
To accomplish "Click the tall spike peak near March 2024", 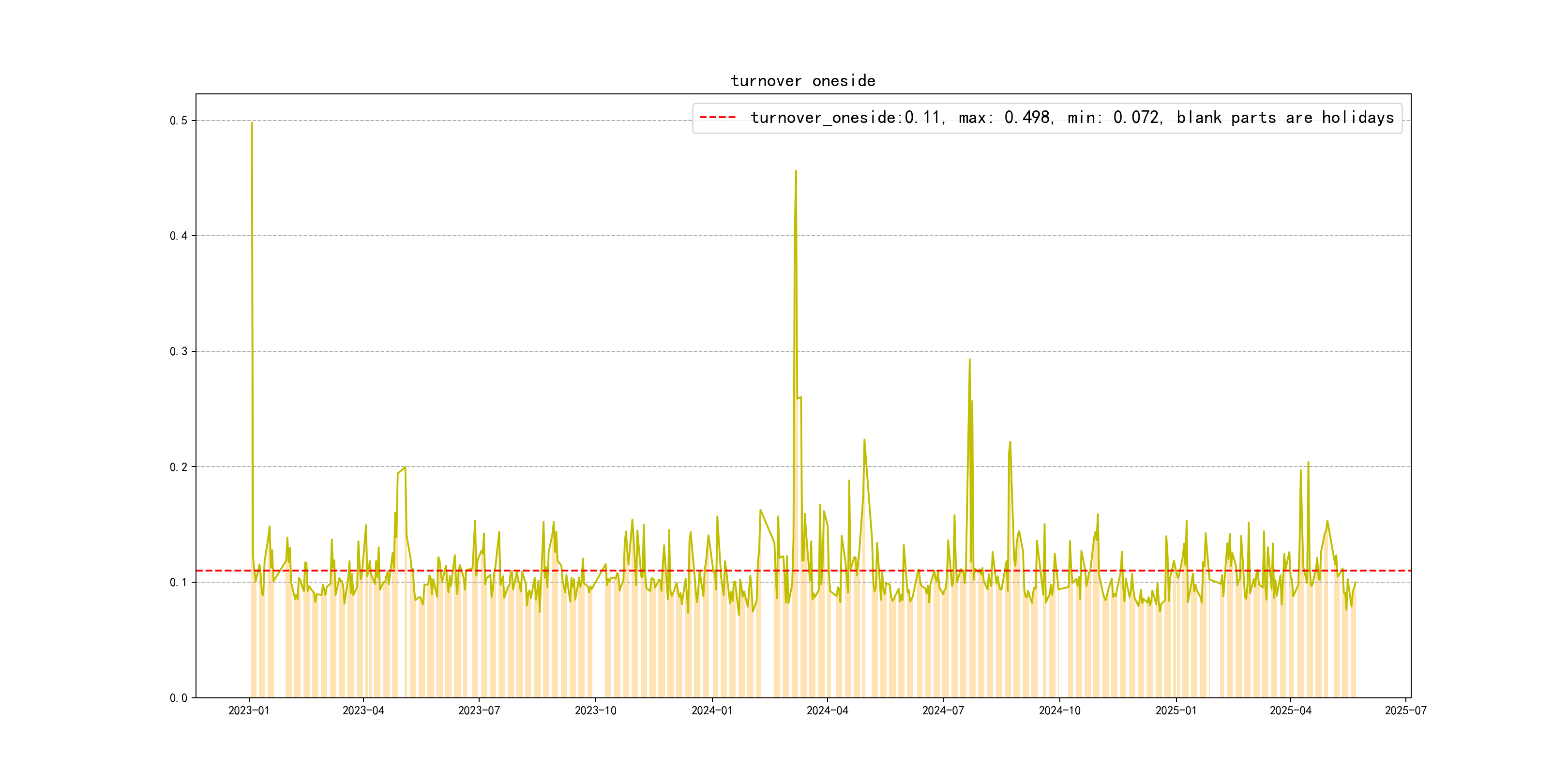I will point(796,172).
